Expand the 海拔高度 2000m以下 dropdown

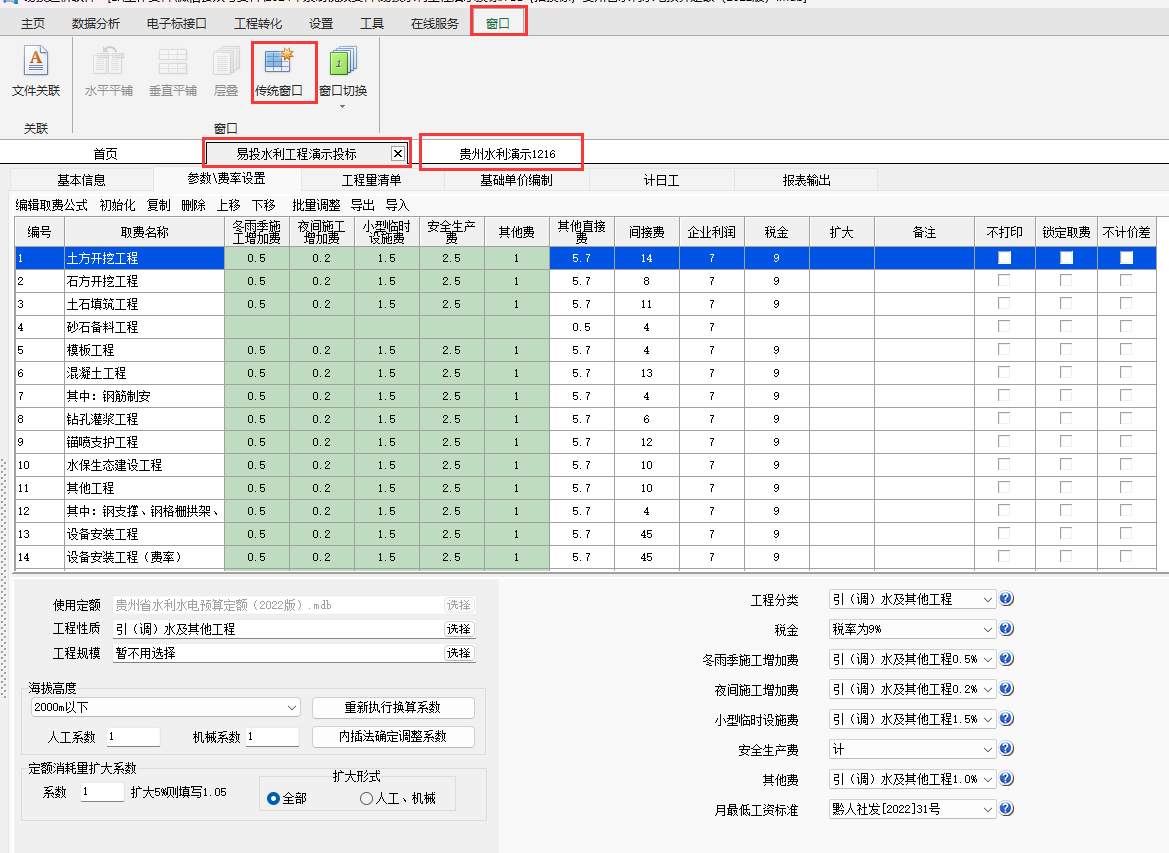pos(292,707)
